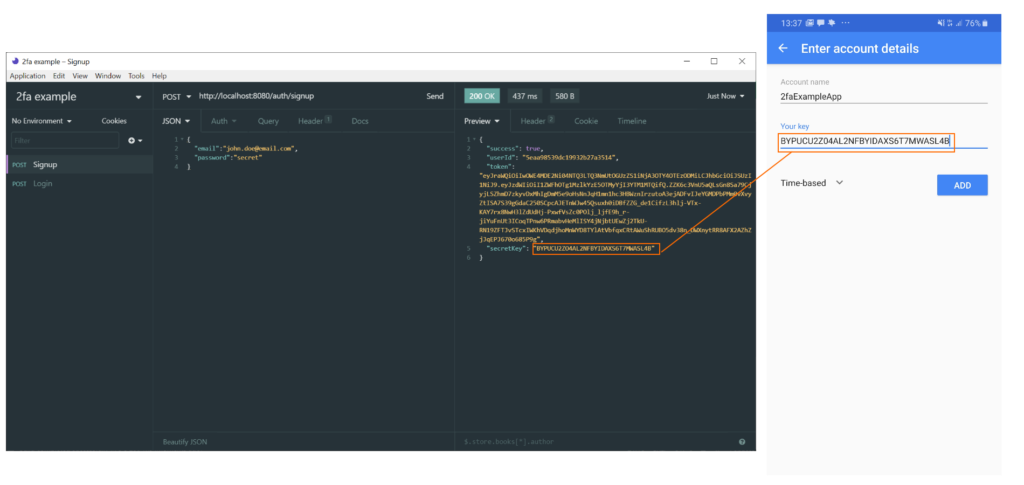
Task: Tap the Your key field on phone
Action: pyautogui.click(x=884, y=140)
